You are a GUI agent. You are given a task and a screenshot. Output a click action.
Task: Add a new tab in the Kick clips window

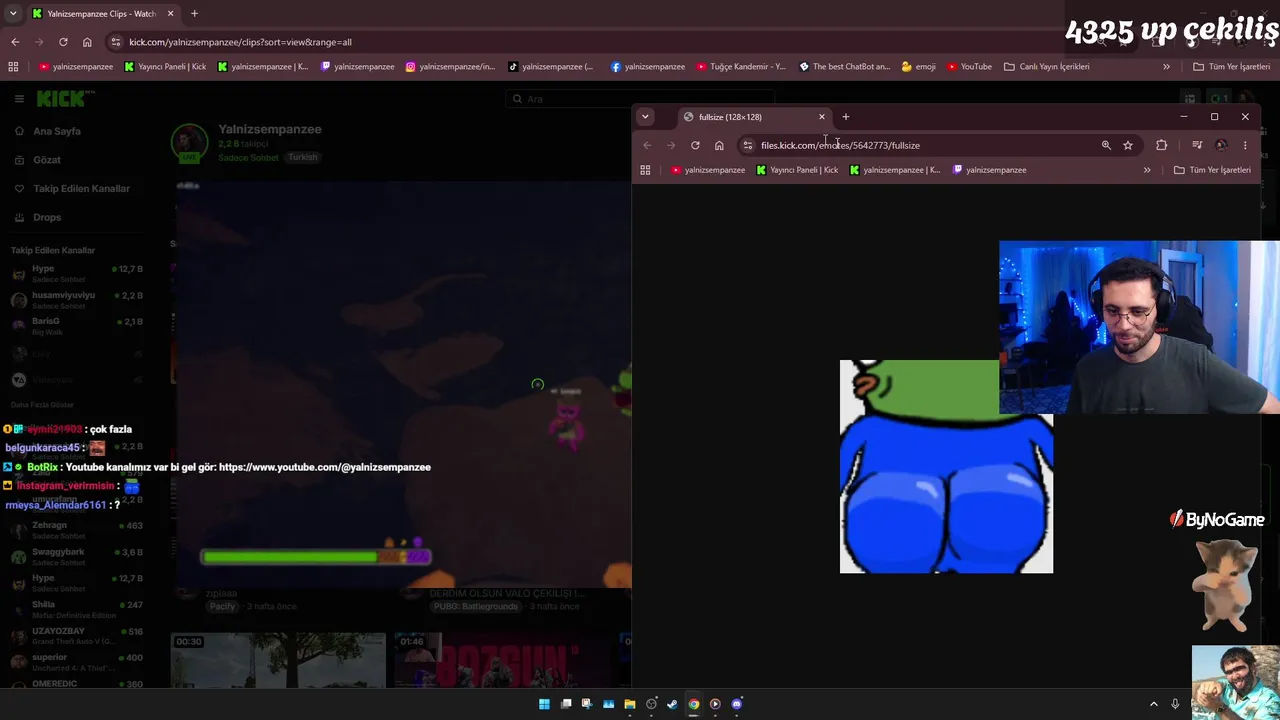[x=194, y=14]
